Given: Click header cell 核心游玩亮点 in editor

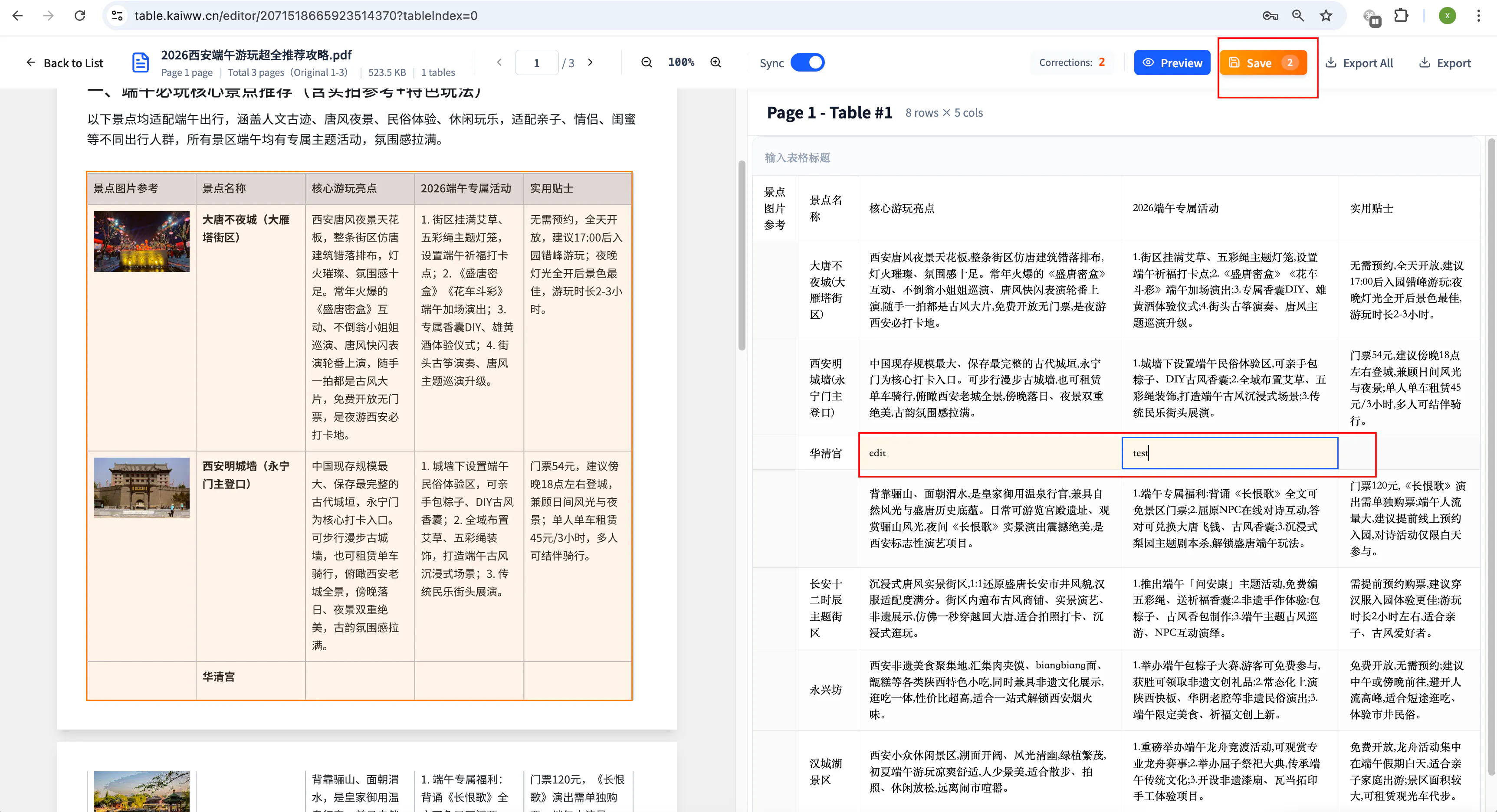Looking at the screenshot, I should 990,208.
